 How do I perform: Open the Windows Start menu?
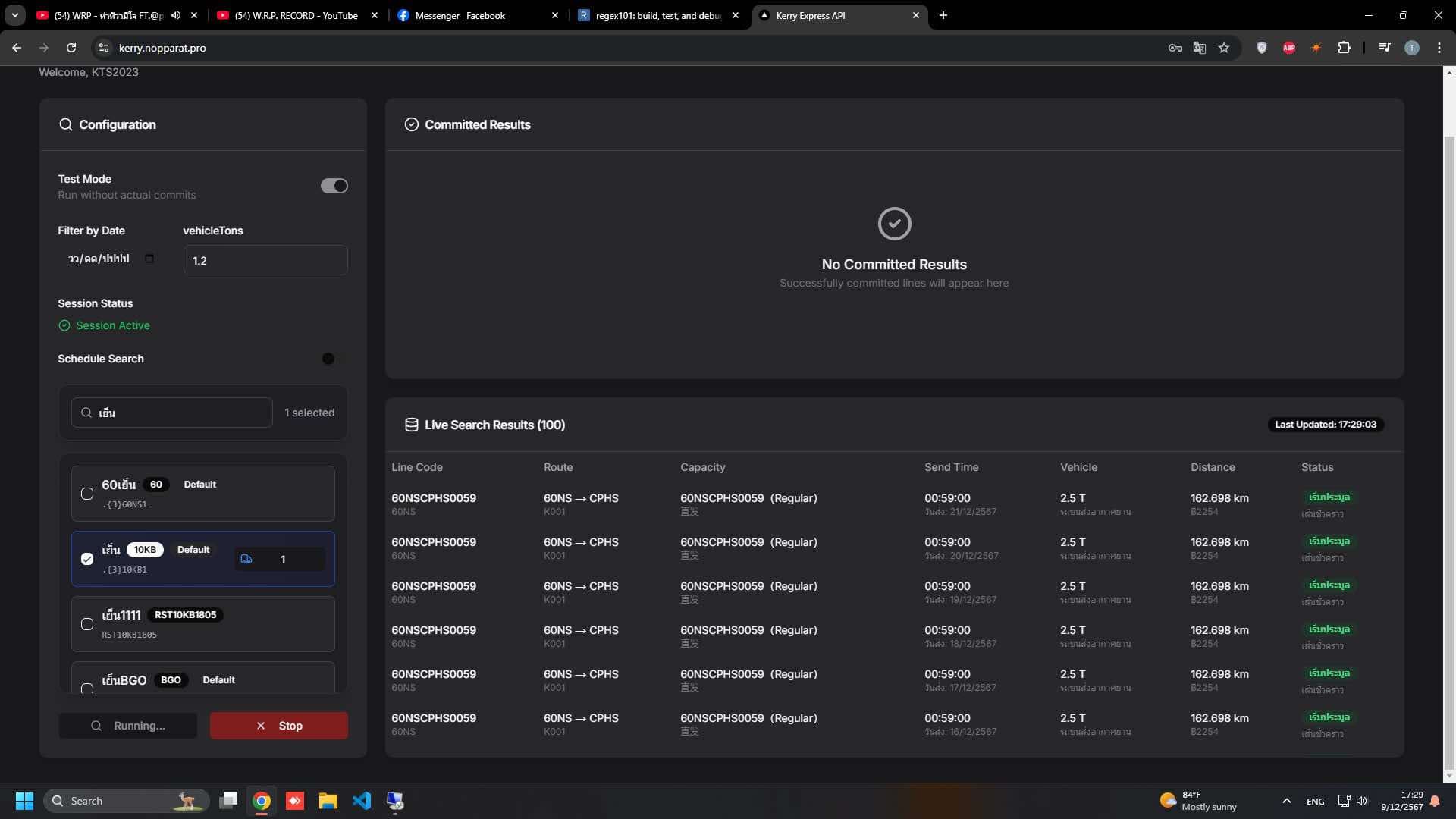tap(24, 801)
